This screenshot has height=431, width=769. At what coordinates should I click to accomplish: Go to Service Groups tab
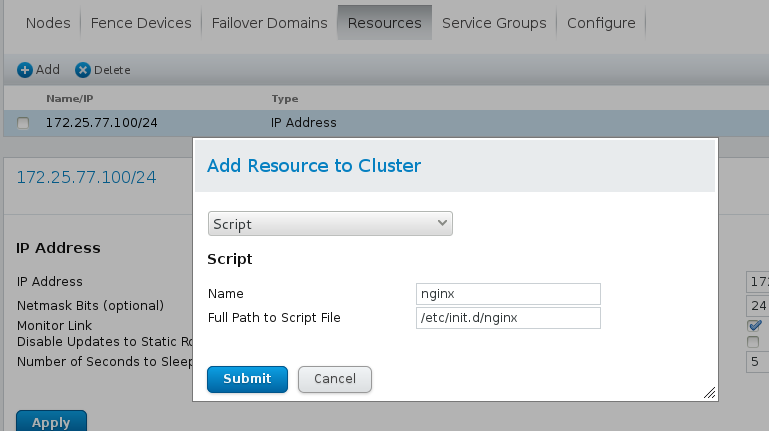pos(494,23)
